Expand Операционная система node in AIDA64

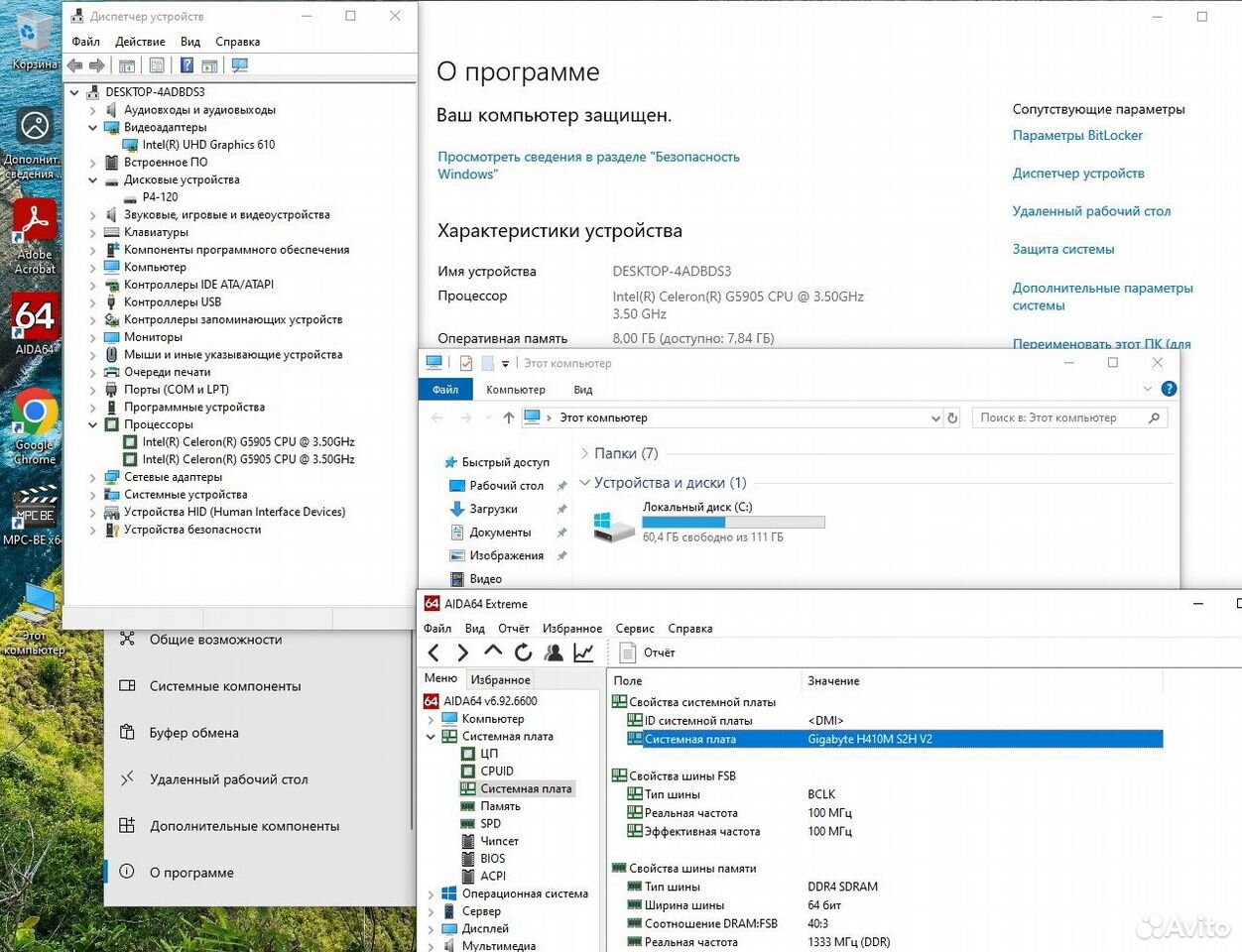(431, 894)
